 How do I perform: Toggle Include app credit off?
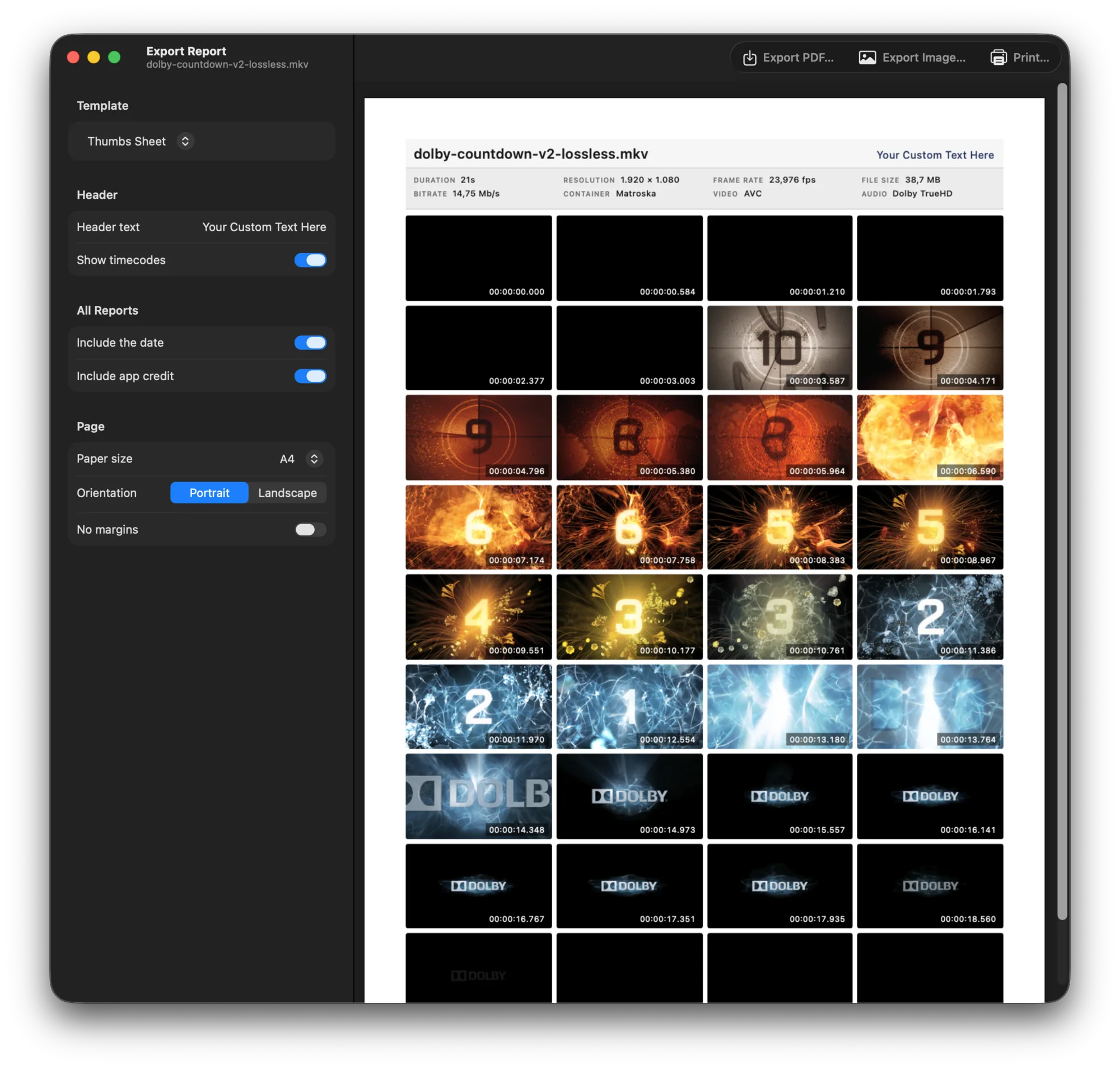(310, 376)
